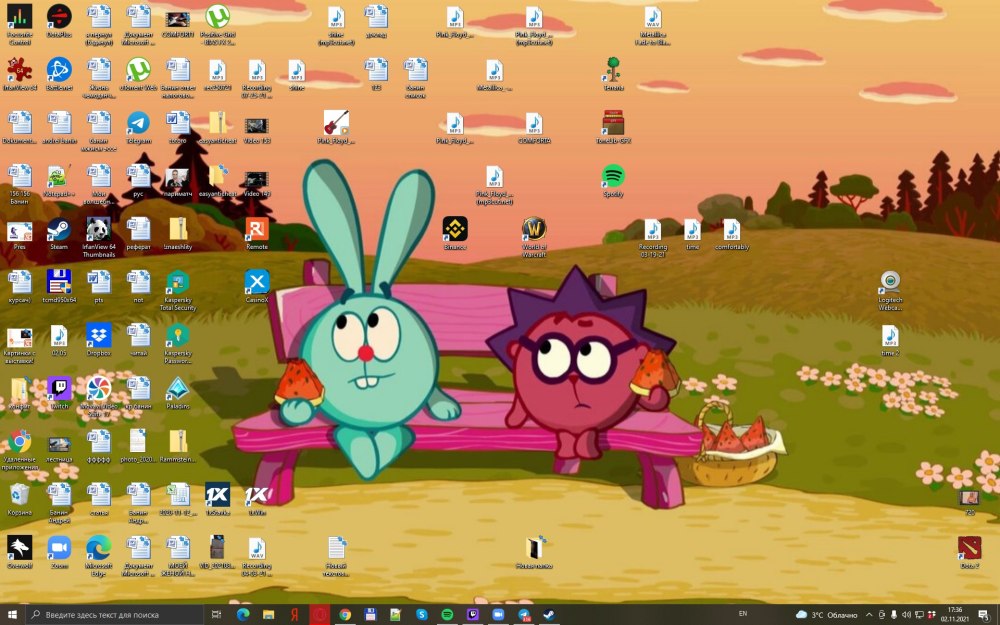Image resolution: width=1000 pixels, height=625 pixels.
Task: Open the реферат document
Action: (x=138, y=233)
